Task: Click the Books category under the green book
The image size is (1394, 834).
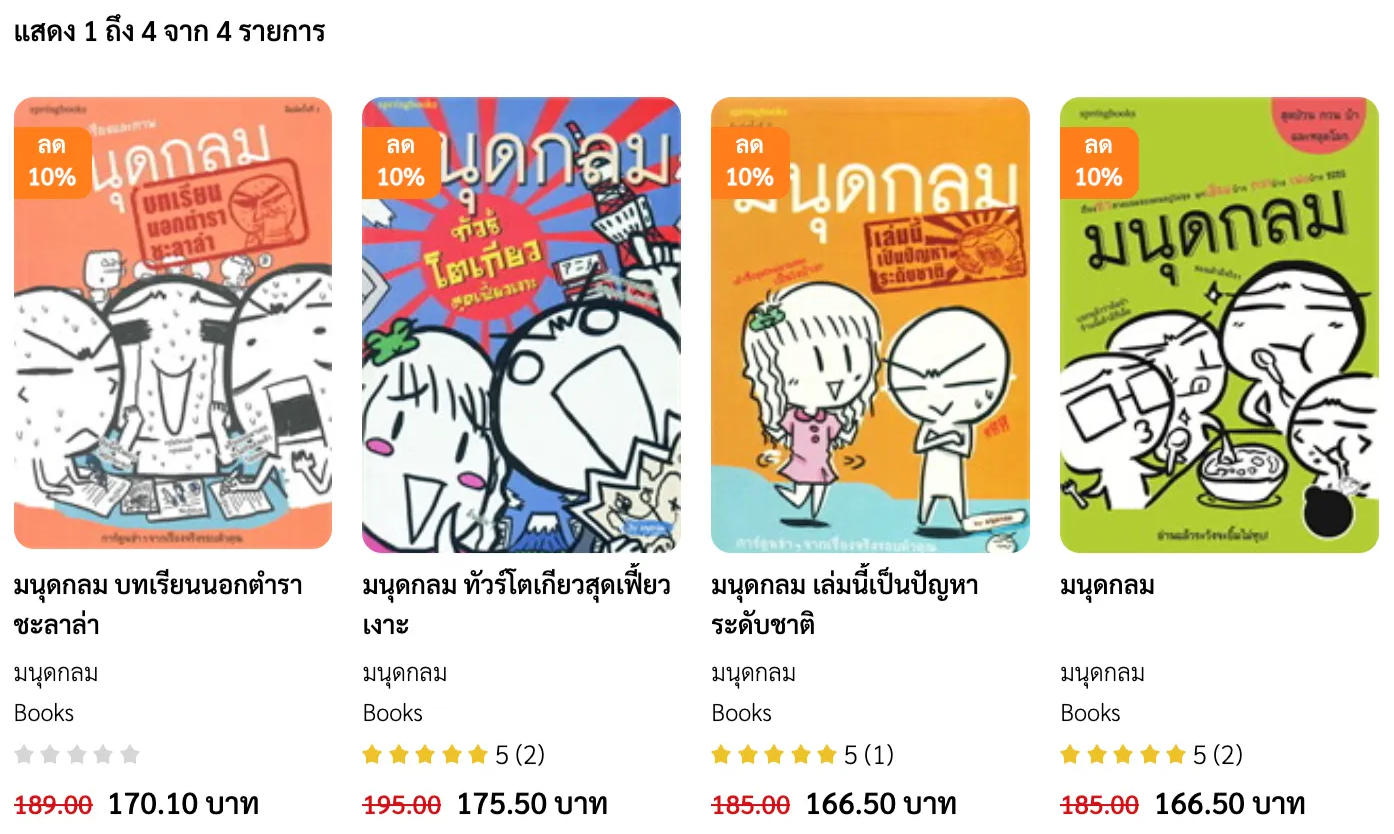Action: pyautogui.click(x=1091, y=713)
